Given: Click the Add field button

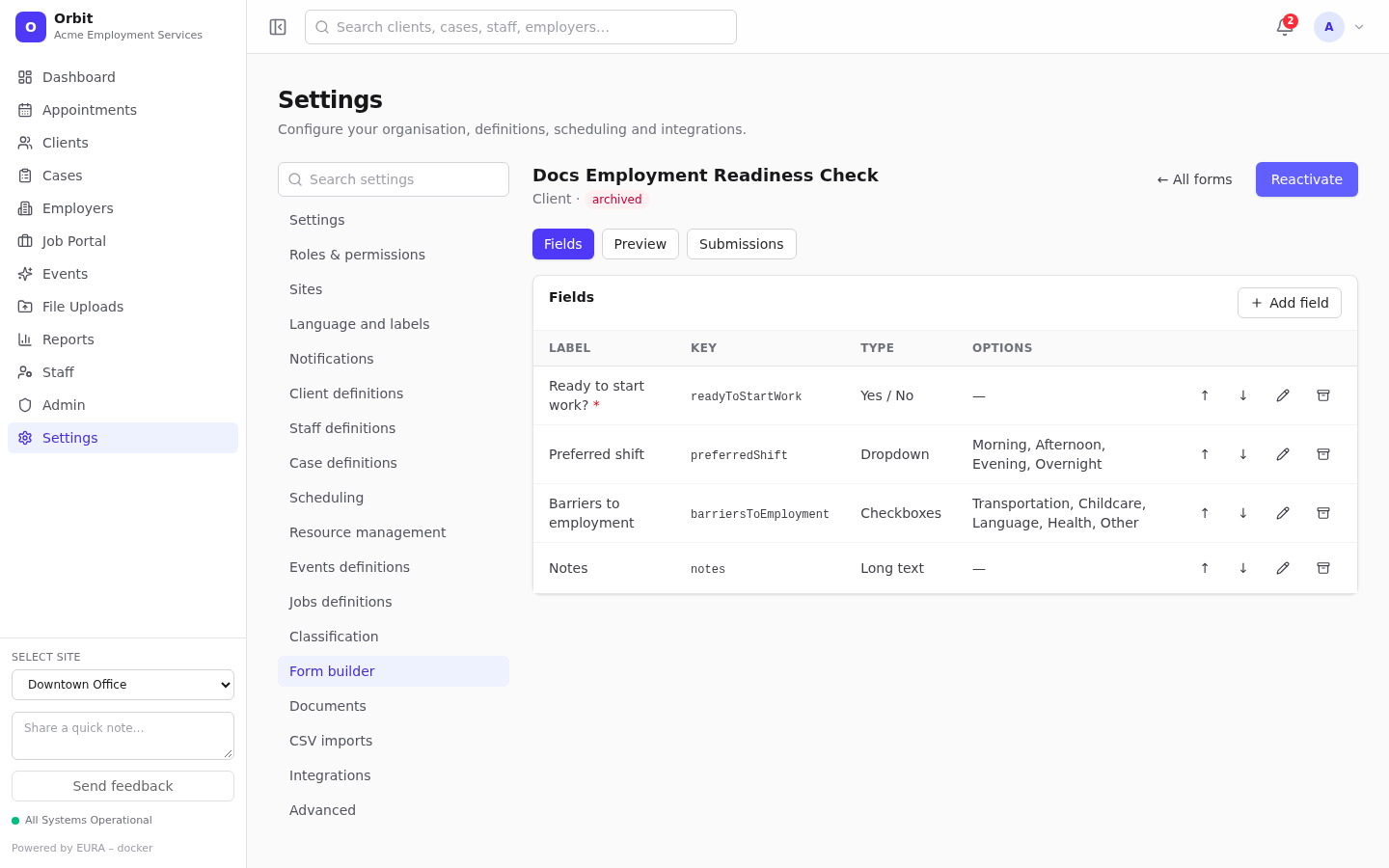Looking at the screenshot, I should point(1290,303).
